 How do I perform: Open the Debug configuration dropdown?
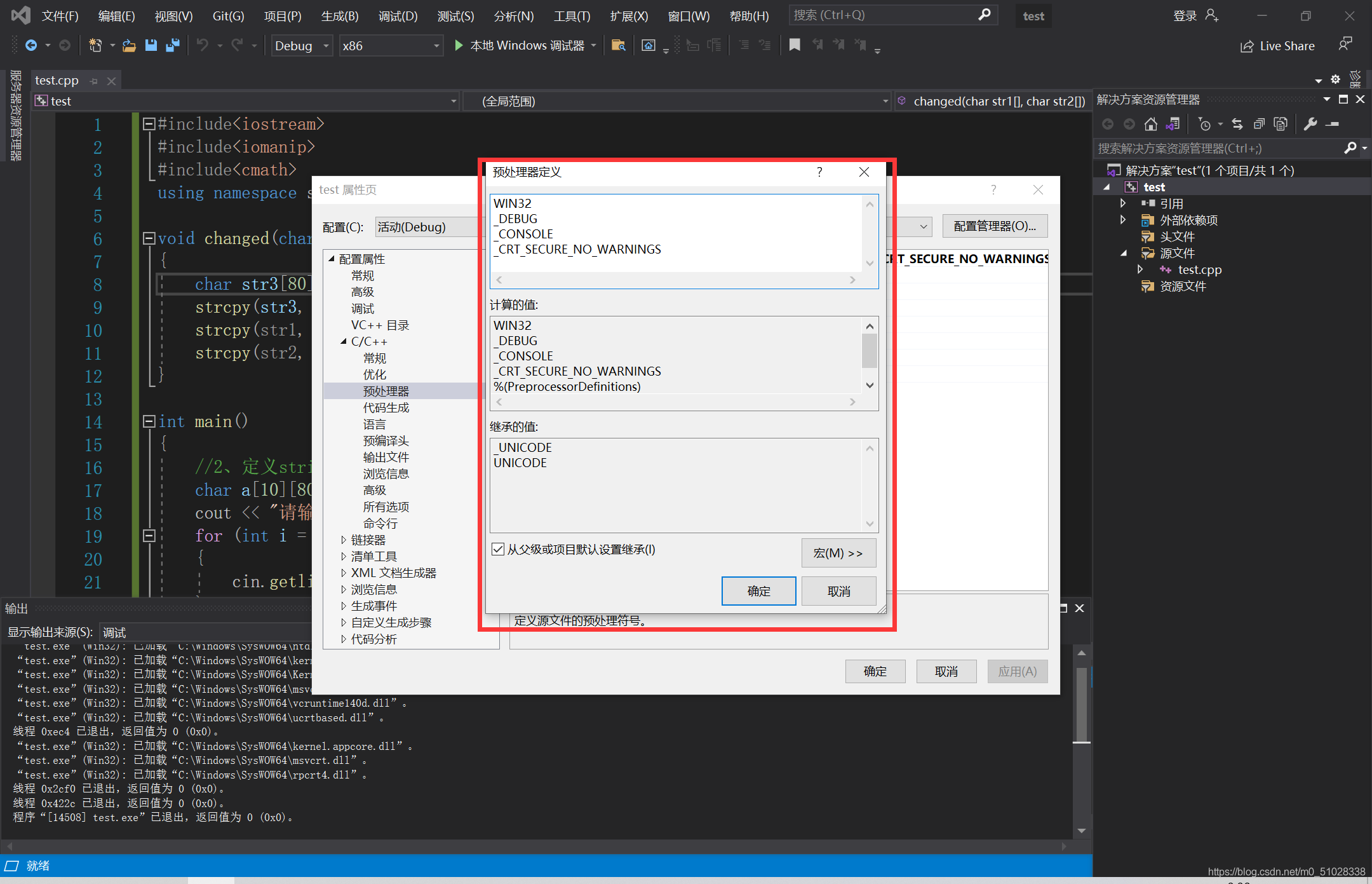click(x=302, y=46)
